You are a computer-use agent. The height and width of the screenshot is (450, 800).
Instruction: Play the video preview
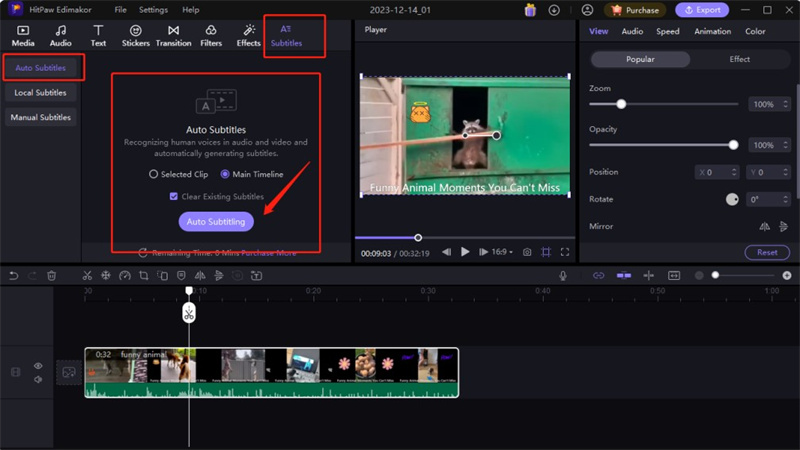pyautogui.click(x=465, y=252)
